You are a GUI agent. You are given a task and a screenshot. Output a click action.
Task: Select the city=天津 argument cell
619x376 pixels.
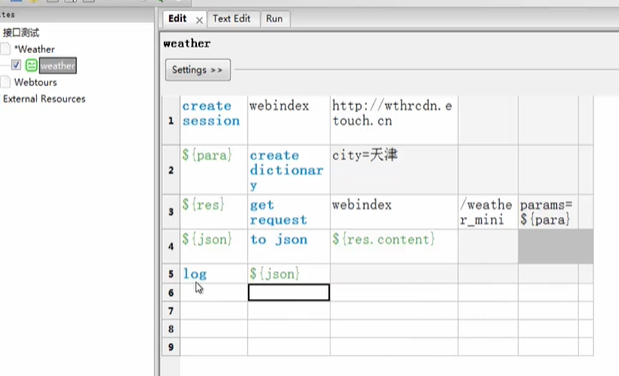(394, 170)
